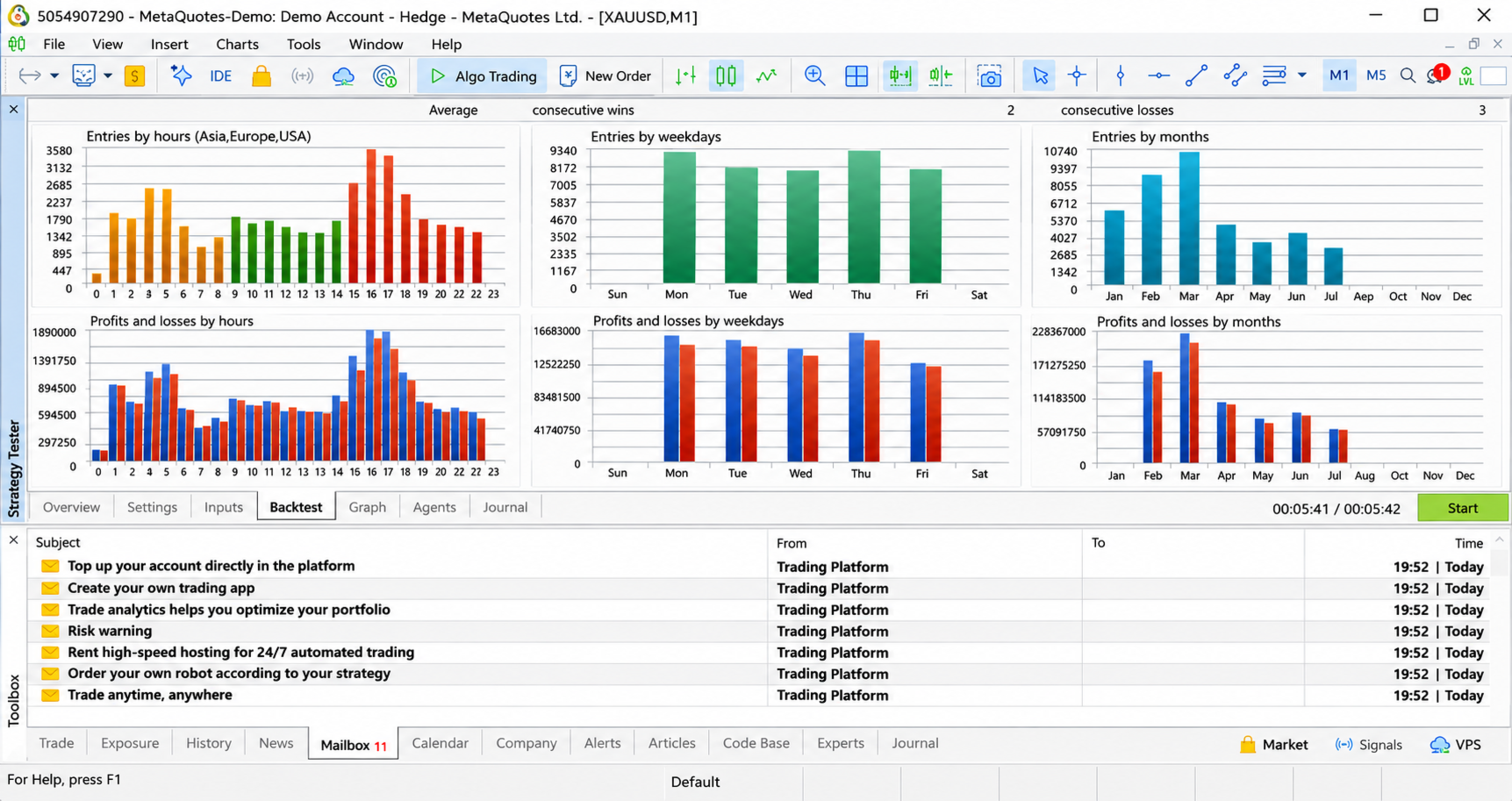Open the VPS cloud icon in toolbar
The width and height of the screenshot is (1512, 801).
point(343,76)
